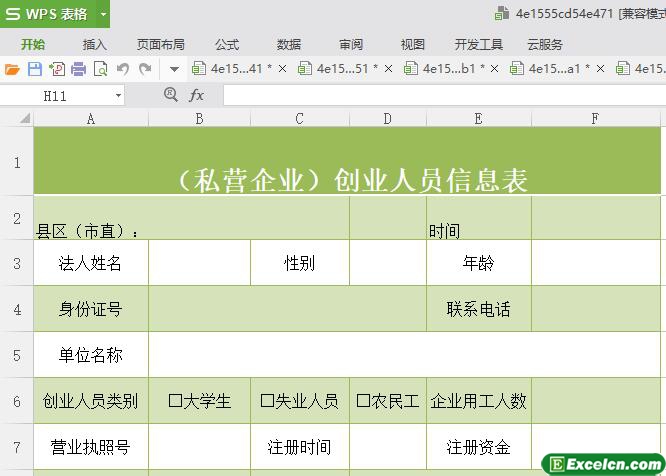
Task: Switch to the 公式 ribbon tab
Action: pyautogui.click(x=227, y=44)
